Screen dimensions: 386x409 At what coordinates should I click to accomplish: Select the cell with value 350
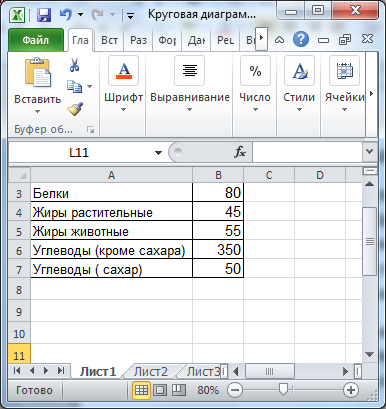click(218, 250)
